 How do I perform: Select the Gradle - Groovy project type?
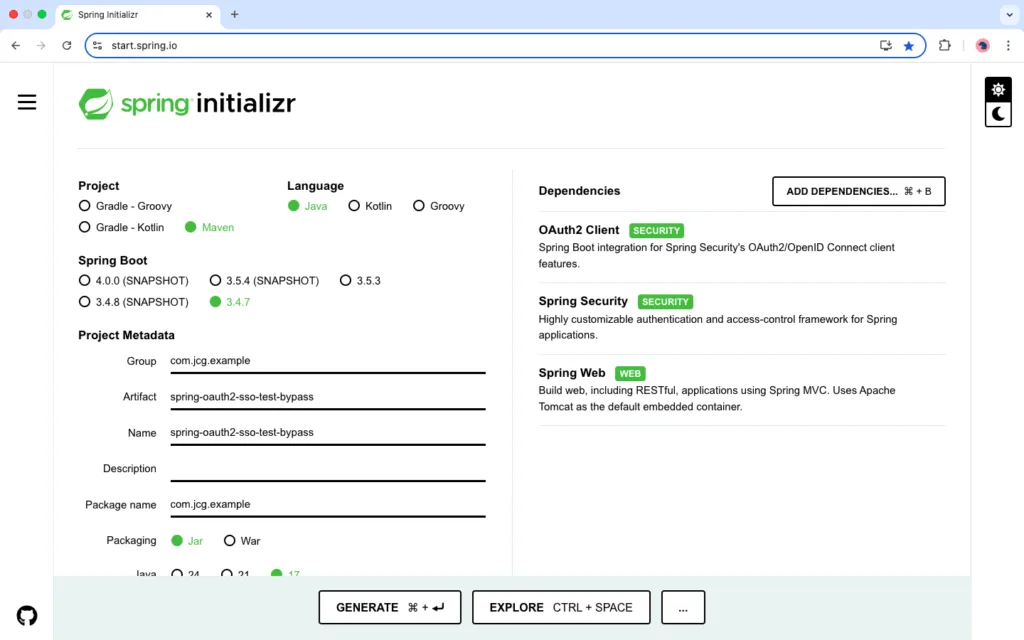pos(125,206)
